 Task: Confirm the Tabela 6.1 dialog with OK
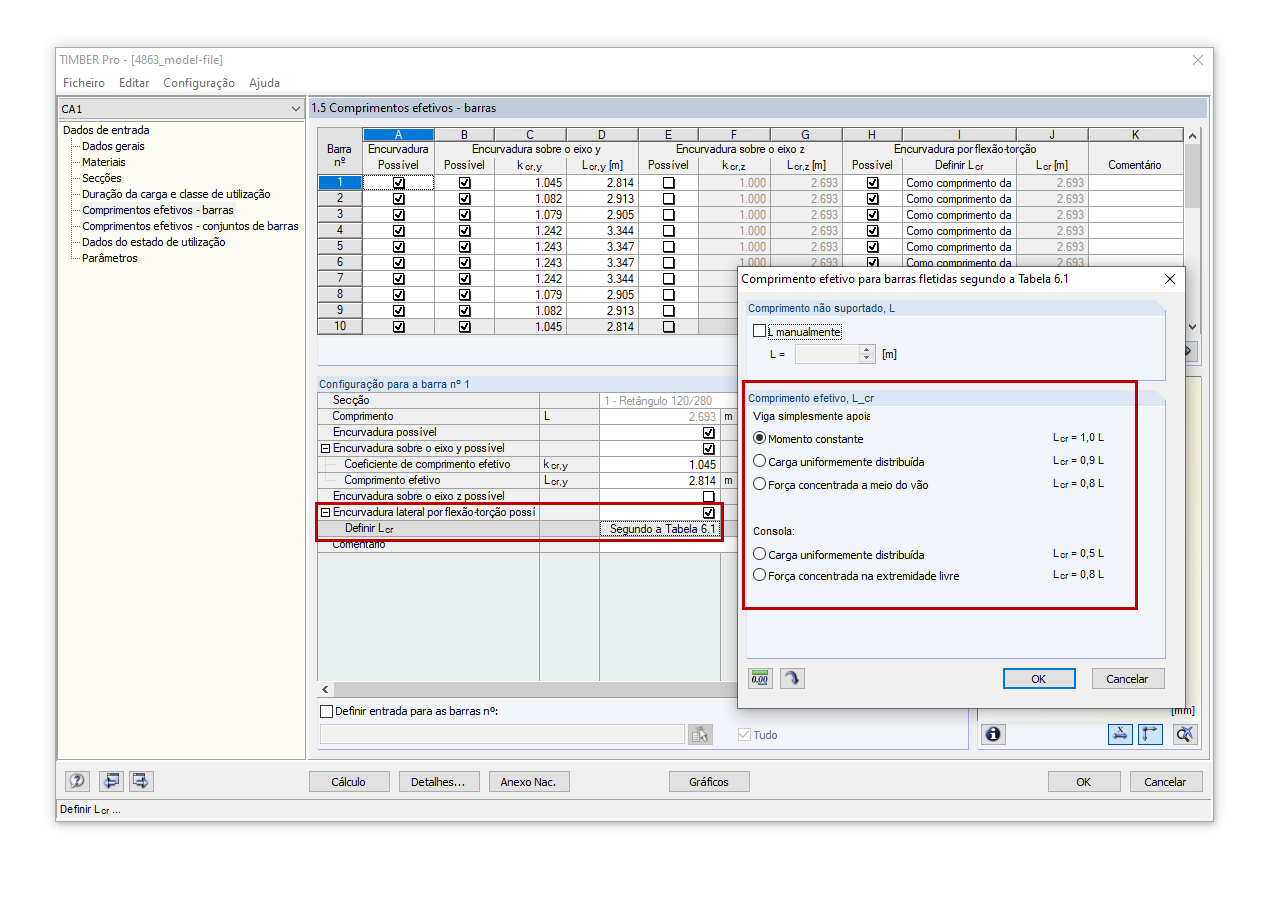(1039, 678)
